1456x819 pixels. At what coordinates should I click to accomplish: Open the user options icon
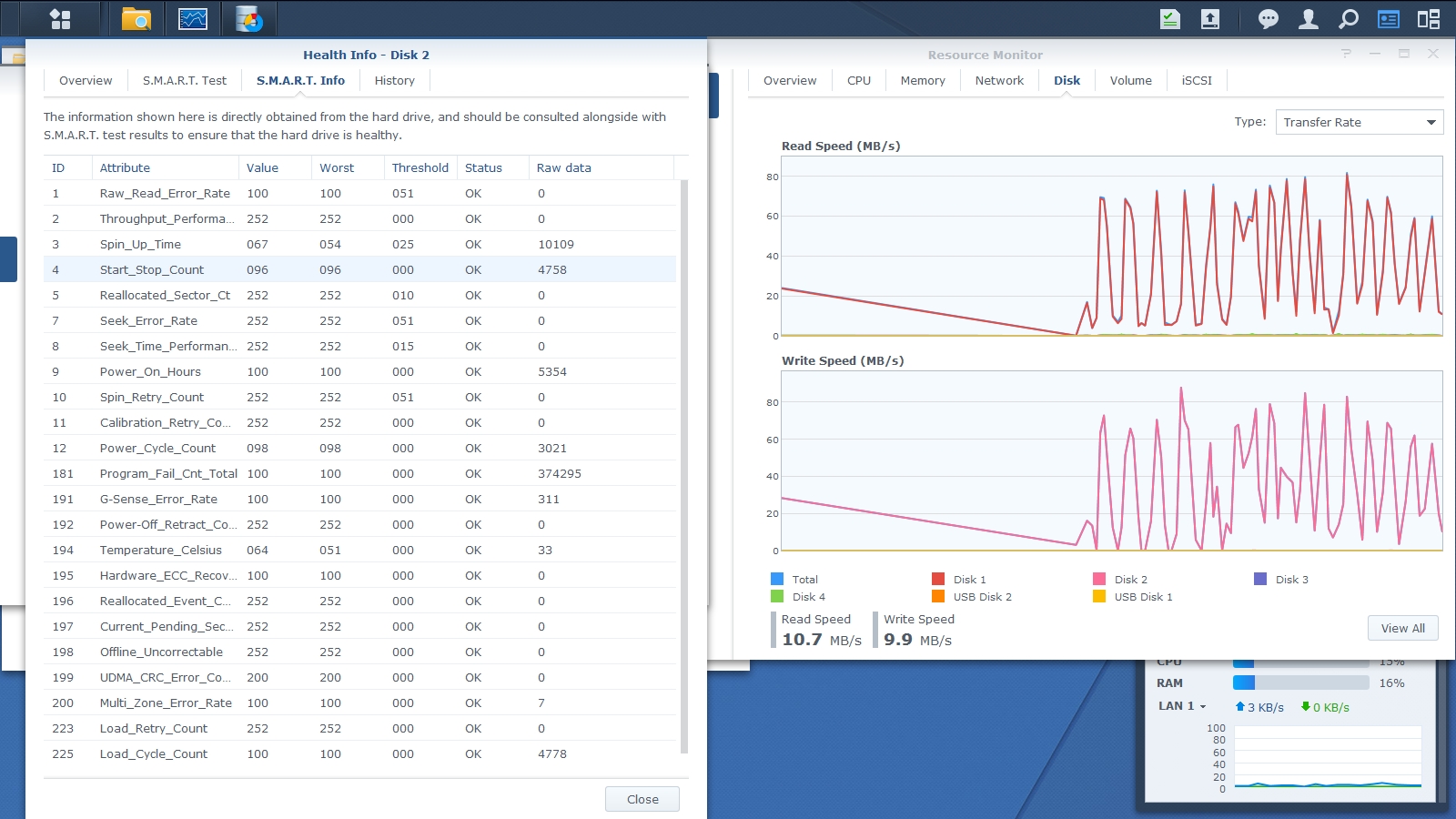tap(1309, 18)
